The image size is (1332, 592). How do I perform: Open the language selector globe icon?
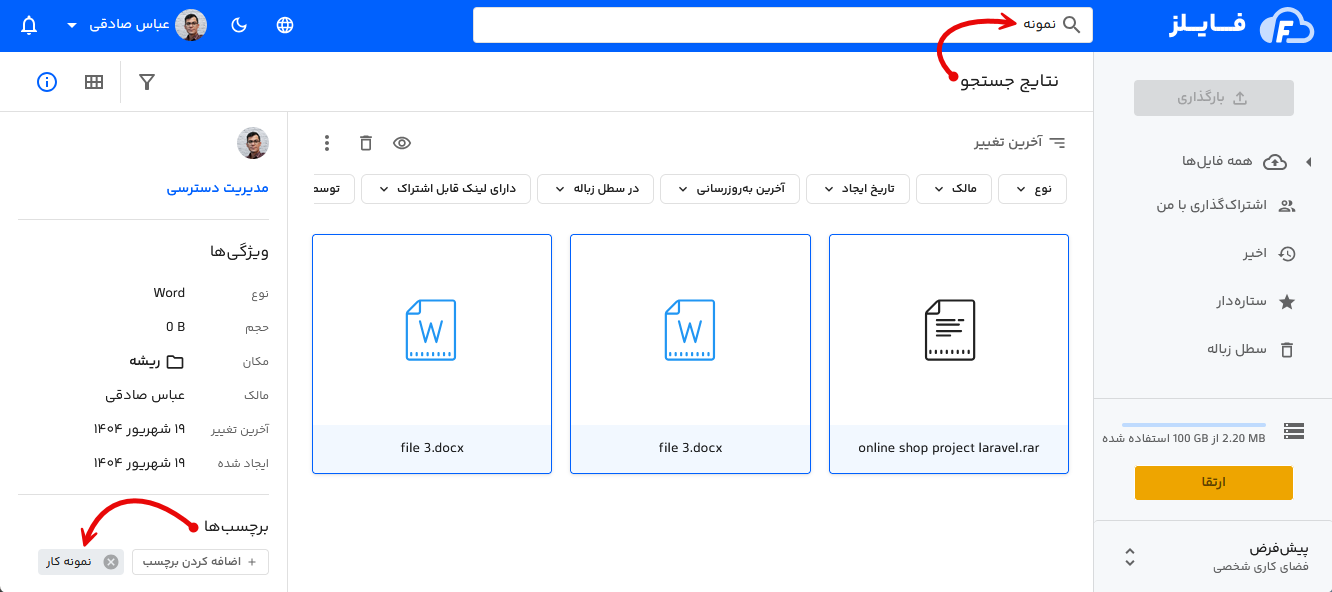click(285, 24)
